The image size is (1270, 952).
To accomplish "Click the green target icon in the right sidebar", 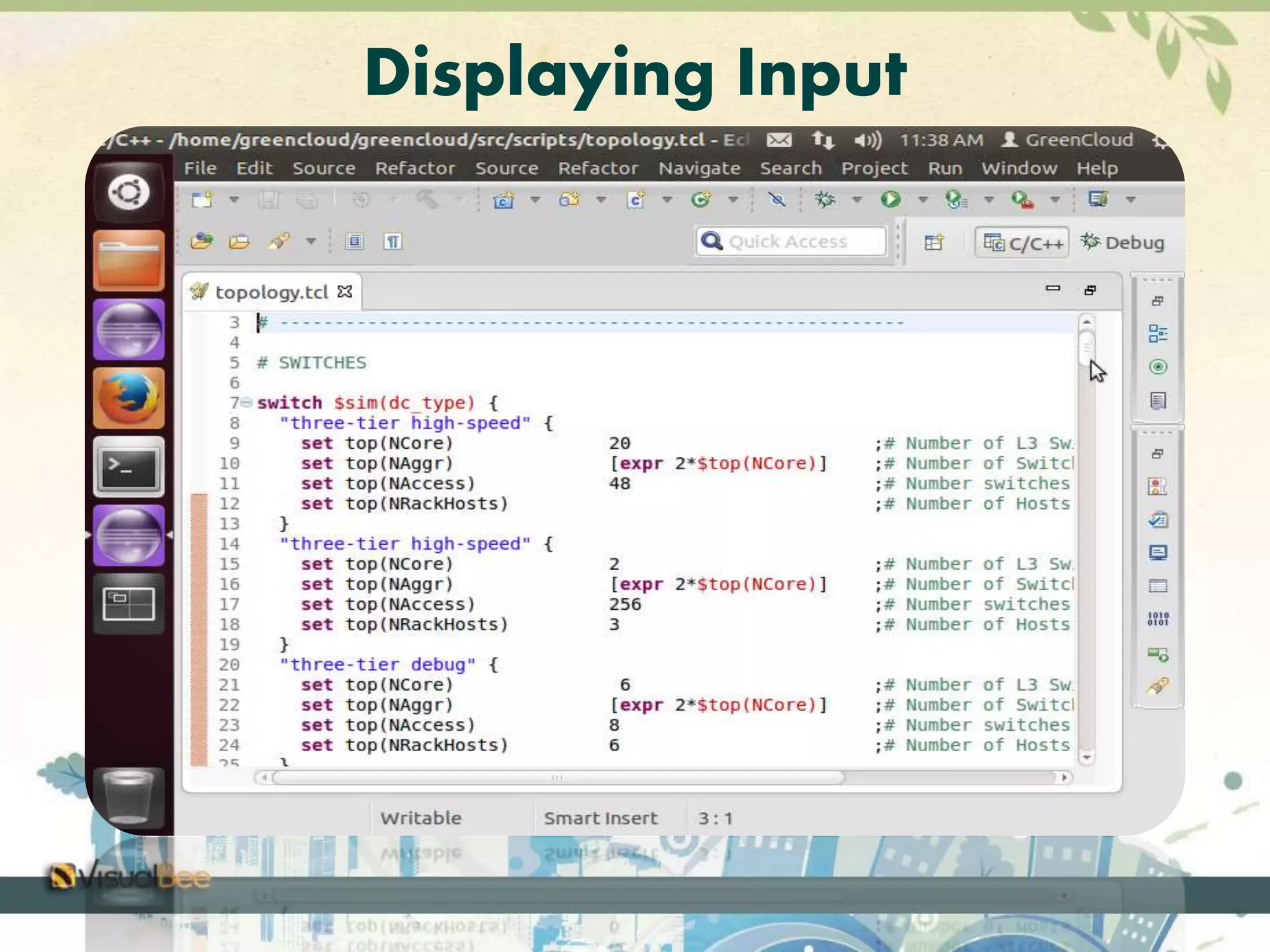I will [1158, 367].
